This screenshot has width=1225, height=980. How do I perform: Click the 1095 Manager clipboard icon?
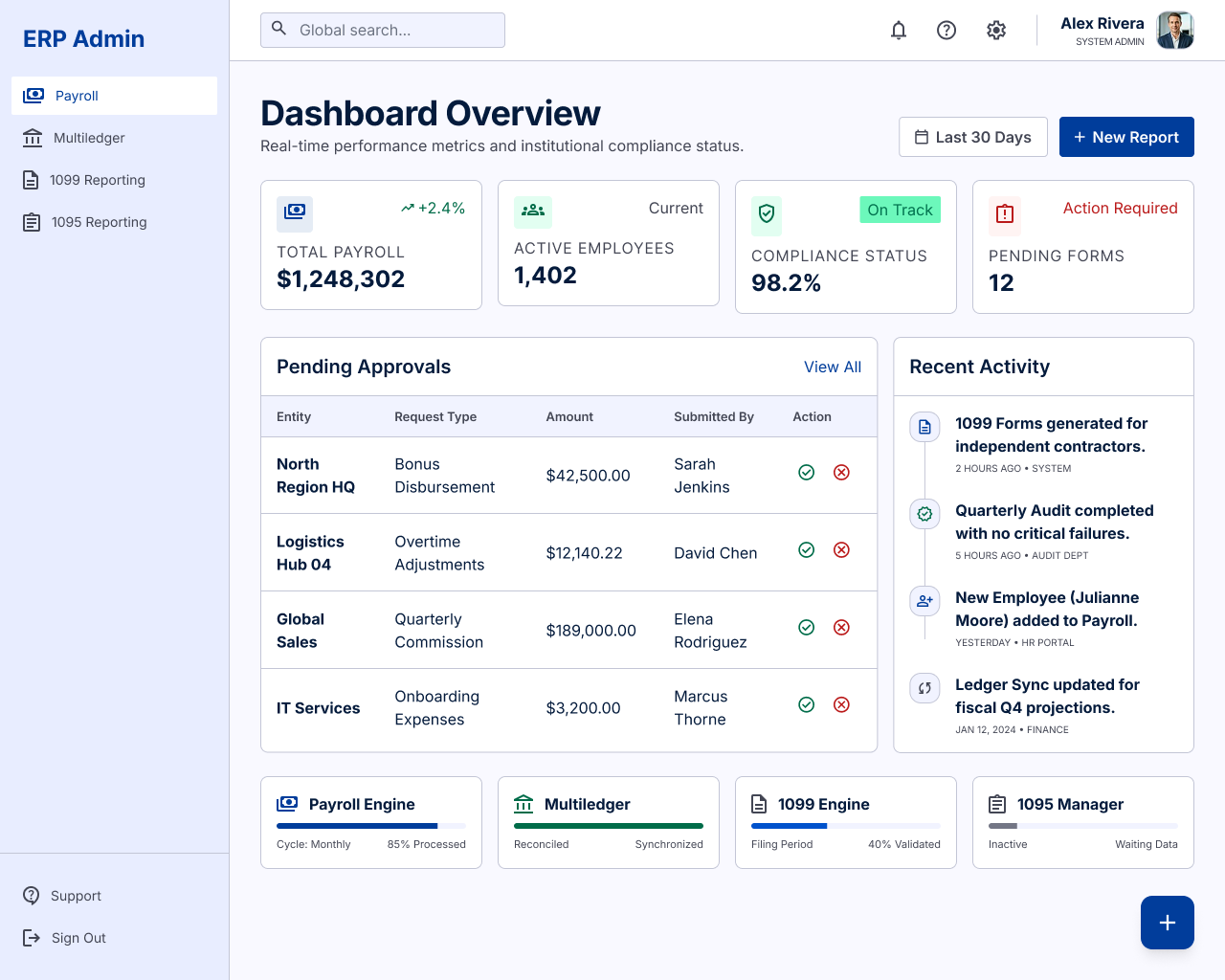tap(997, 804)
